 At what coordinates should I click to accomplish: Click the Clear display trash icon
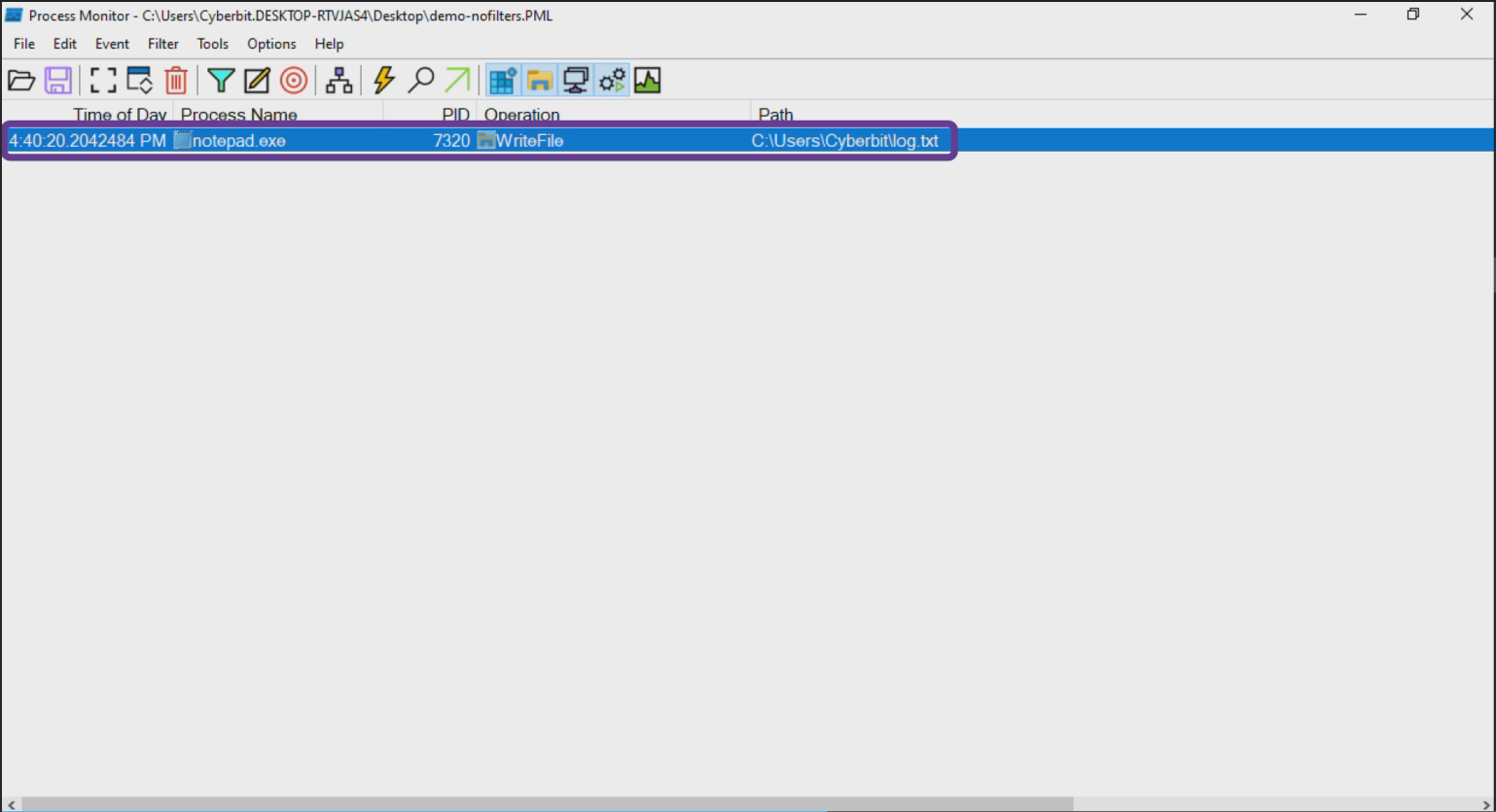(x=176, y=81)
